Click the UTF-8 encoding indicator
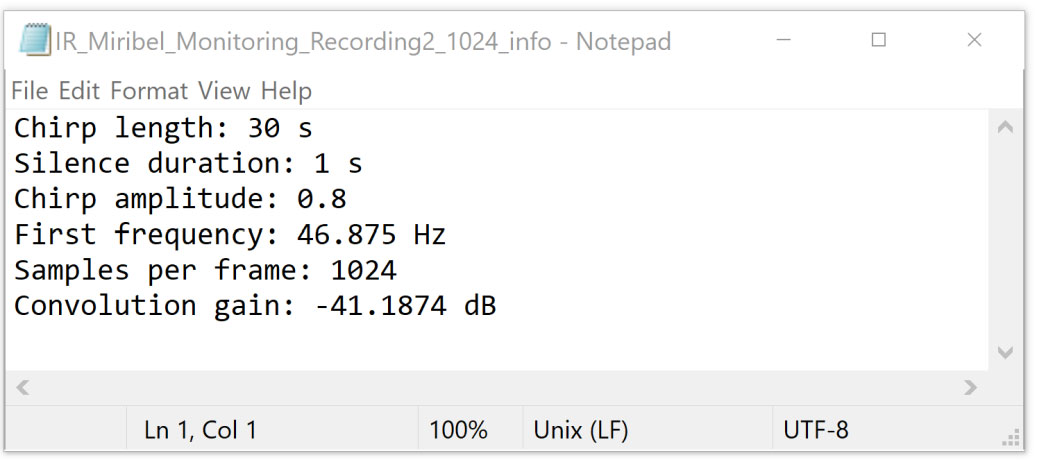The height and width of the screenshot is (460, 1037). click(x=815, y=430)
